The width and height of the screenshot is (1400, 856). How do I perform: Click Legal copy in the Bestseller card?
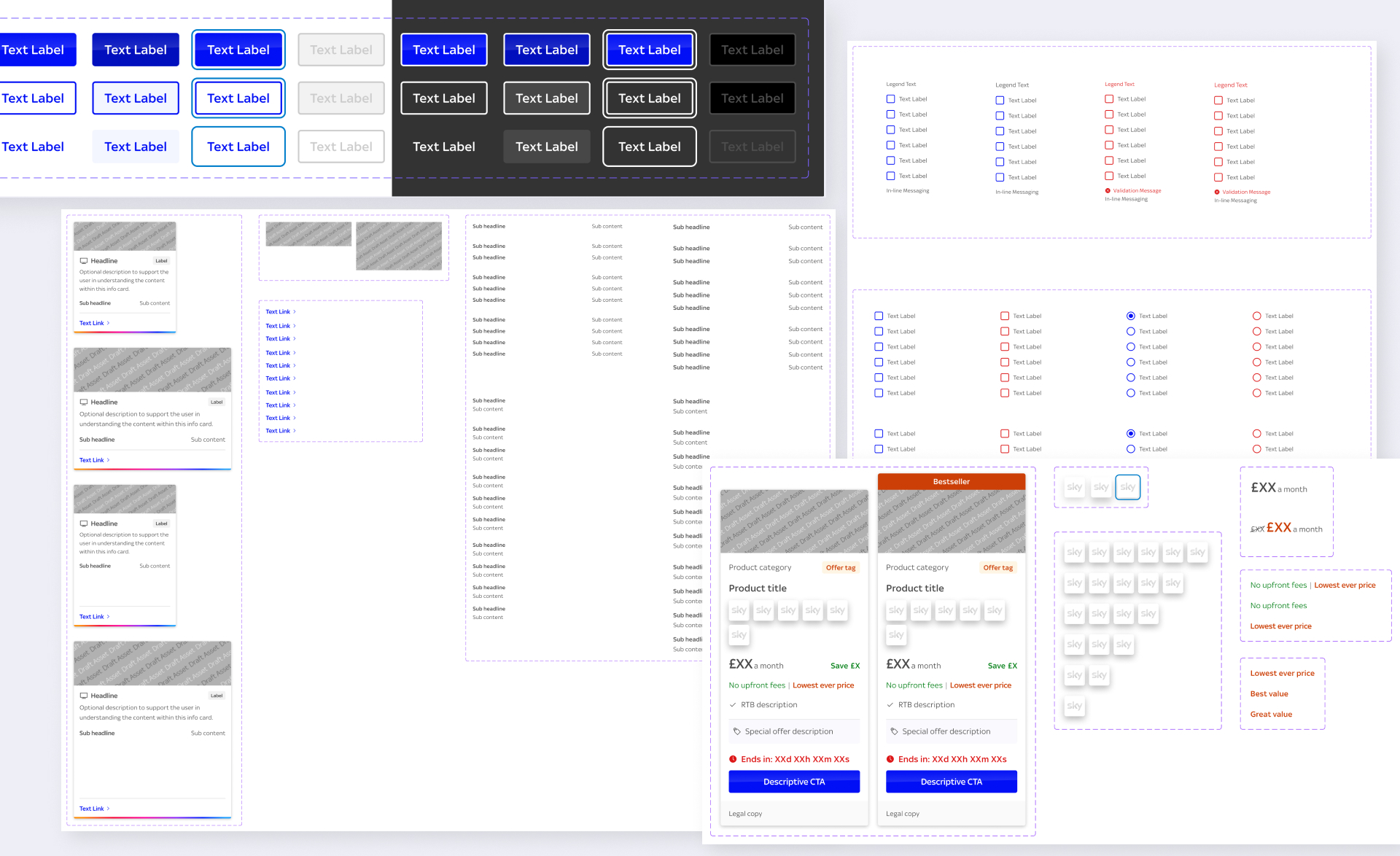[902, 814]
